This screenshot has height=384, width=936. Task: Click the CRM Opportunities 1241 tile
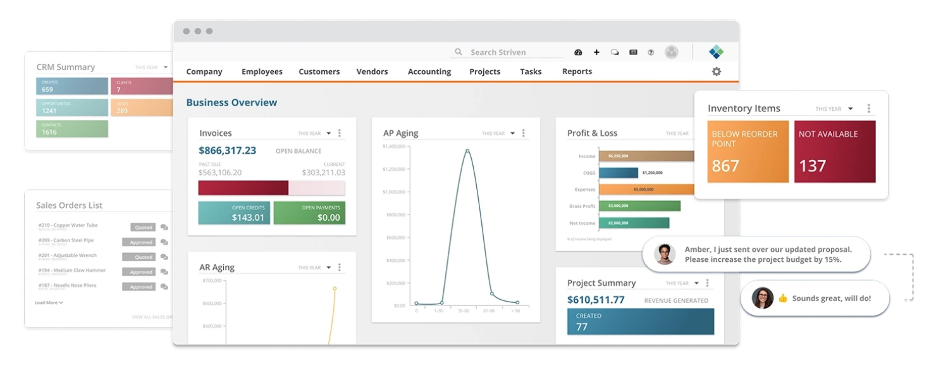pos(72,107)
